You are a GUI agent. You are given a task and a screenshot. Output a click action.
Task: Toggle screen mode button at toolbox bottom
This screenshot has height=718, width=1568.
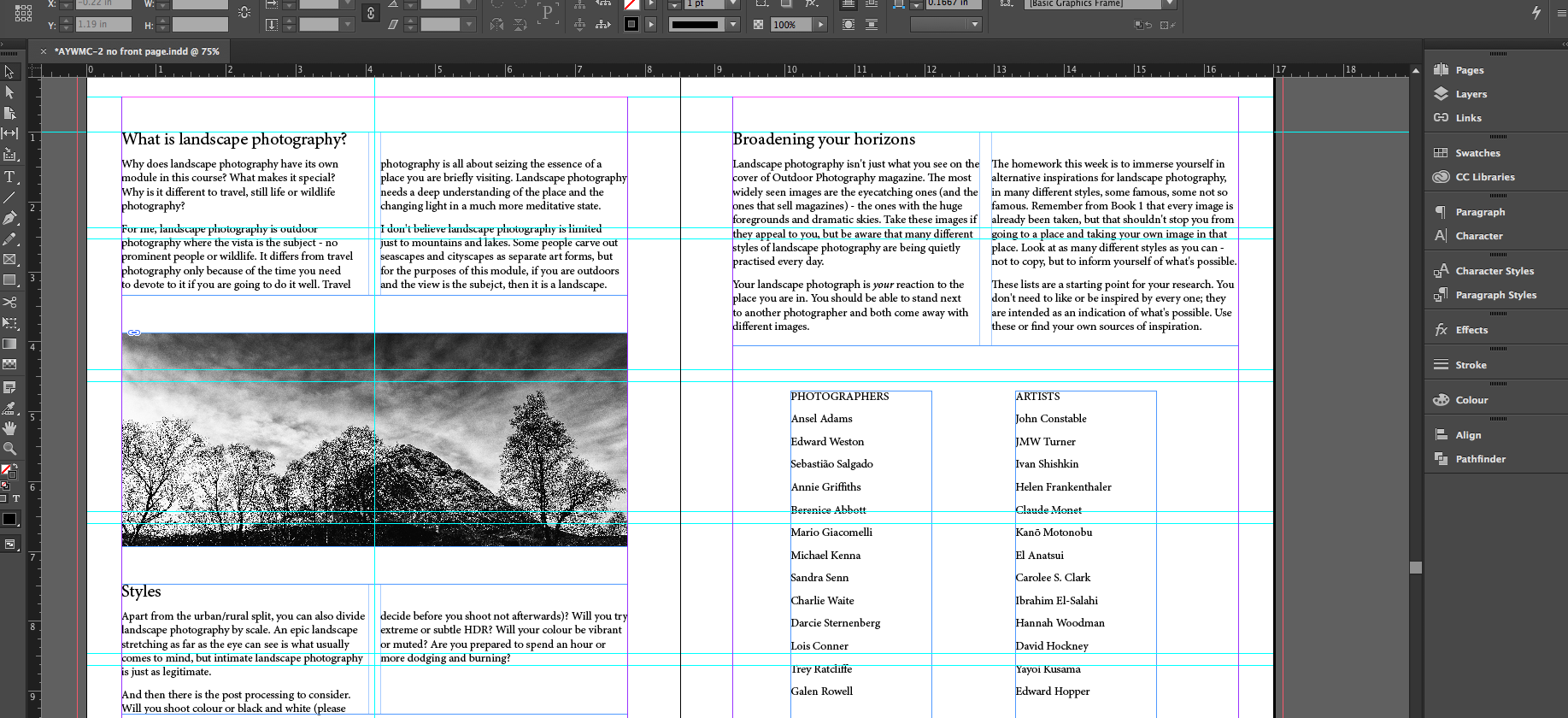pos(9,544)
